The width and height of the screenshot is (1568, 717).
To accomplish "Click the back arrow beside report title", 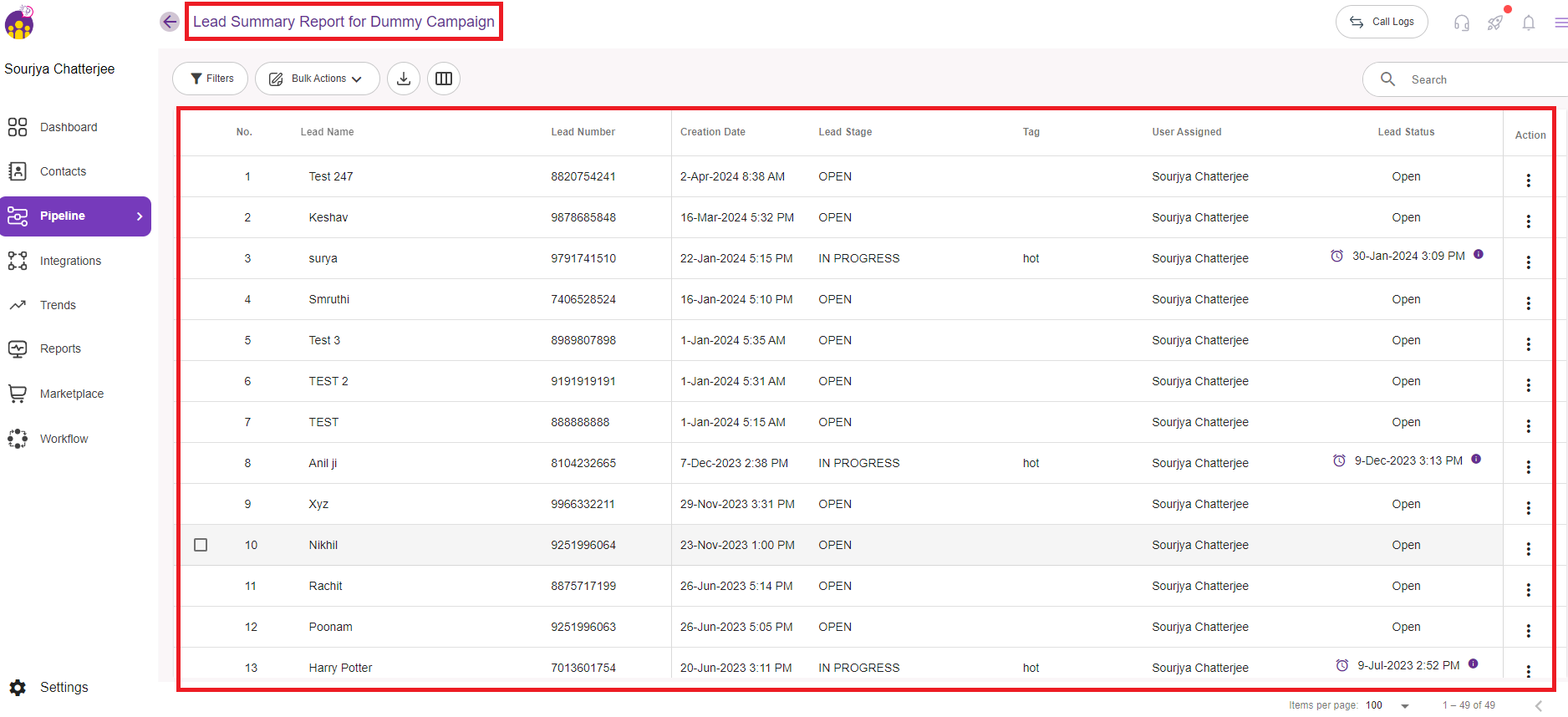I will pyautogui.click(x=170, y=22).
